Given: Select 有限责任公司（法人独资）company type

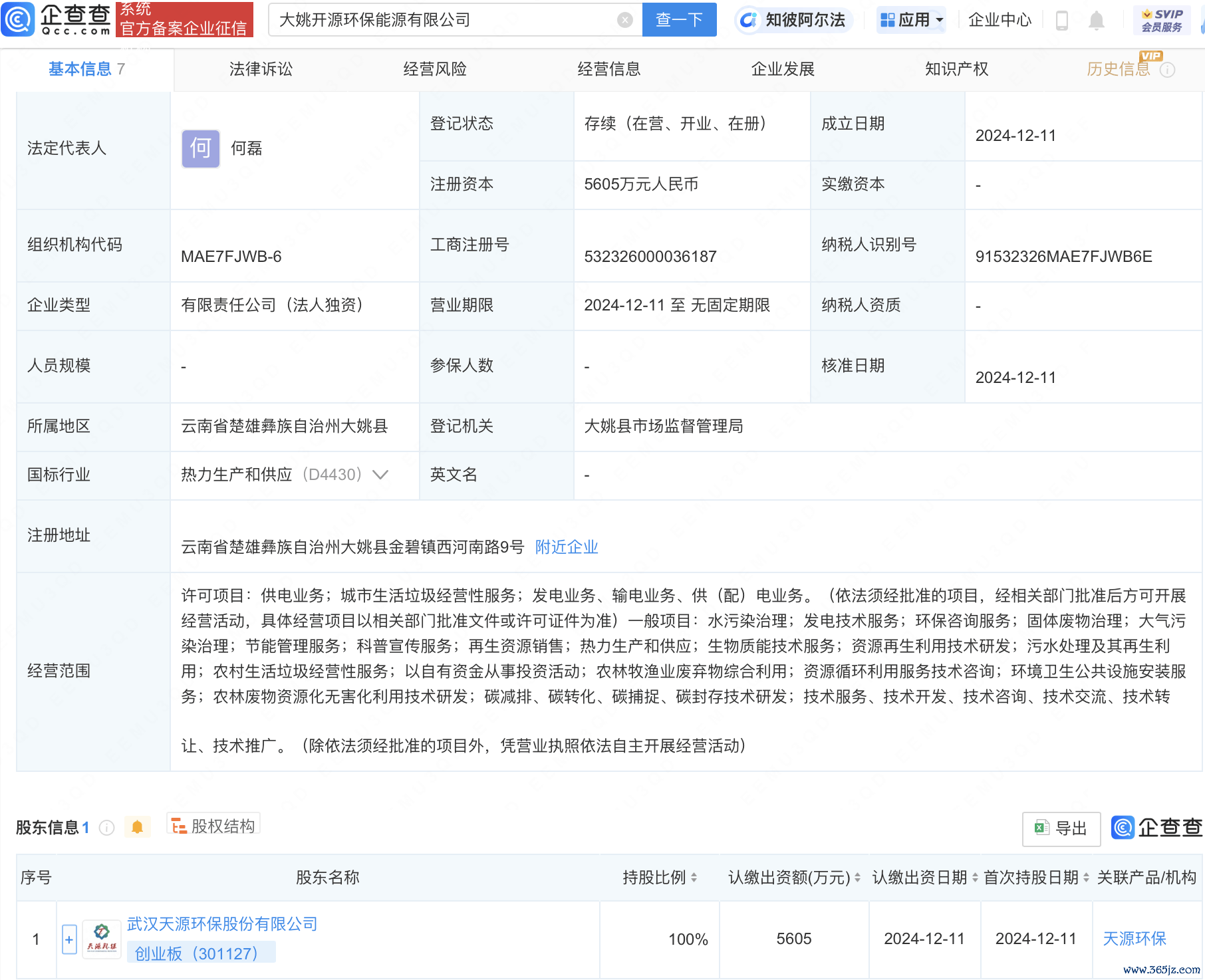Looking at the screenshot, I should 277,305.
